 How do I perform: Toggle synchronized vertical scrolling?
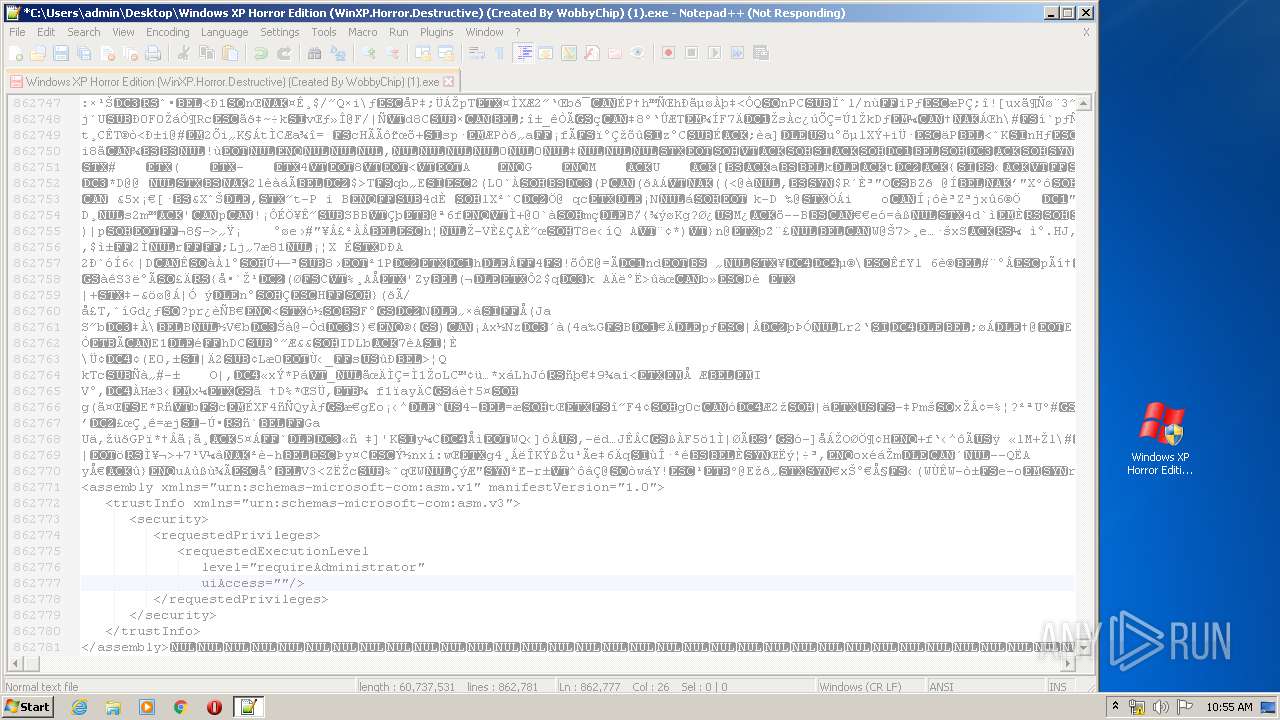pos(423,53)
